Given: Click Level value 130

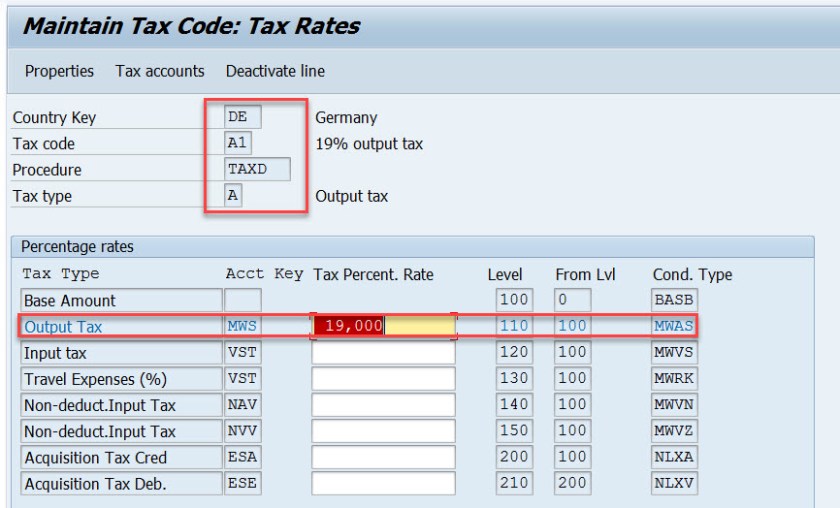Looking at the screenshot, I should [514, 379].
